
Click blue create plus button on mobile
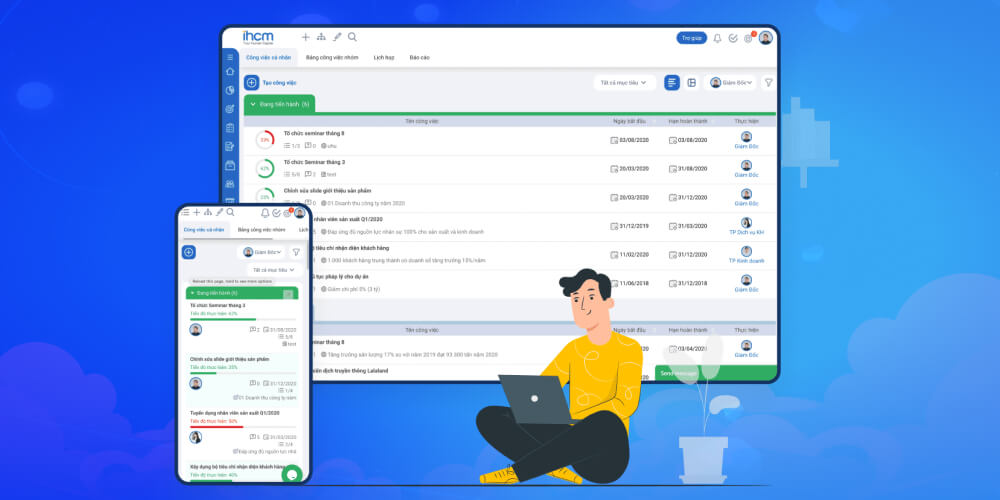pyautogui.click(x=188, y=252)
